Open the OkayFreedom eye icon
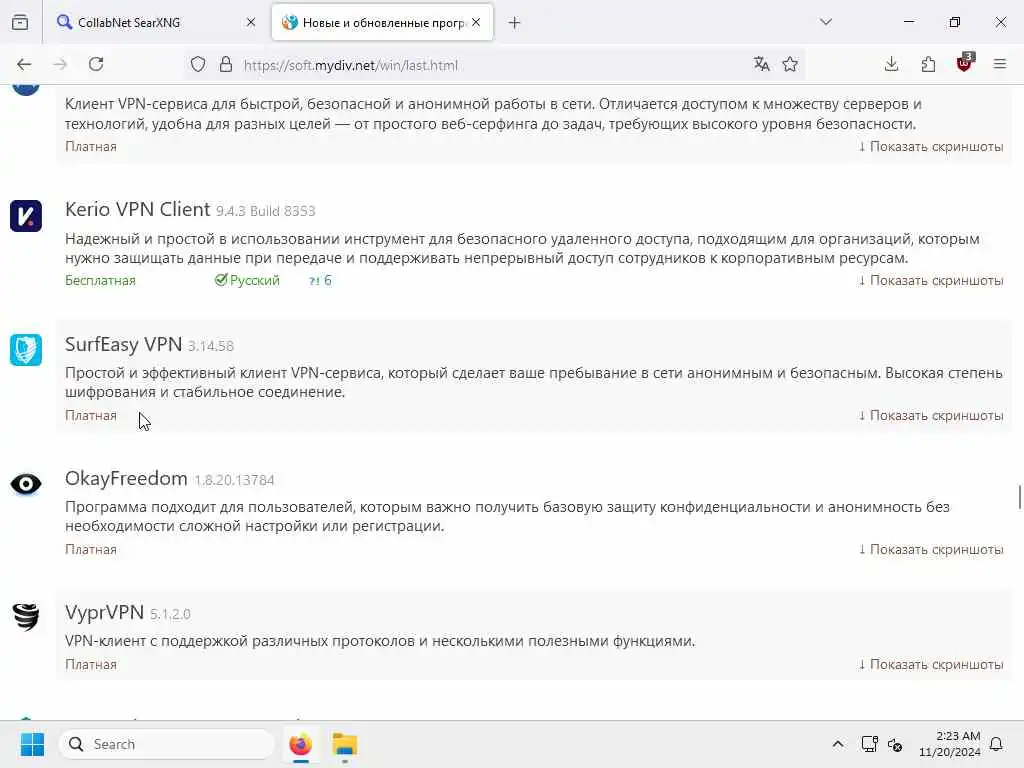The height and width of the screenshot is (768, 1024). (x=26, y=484)
